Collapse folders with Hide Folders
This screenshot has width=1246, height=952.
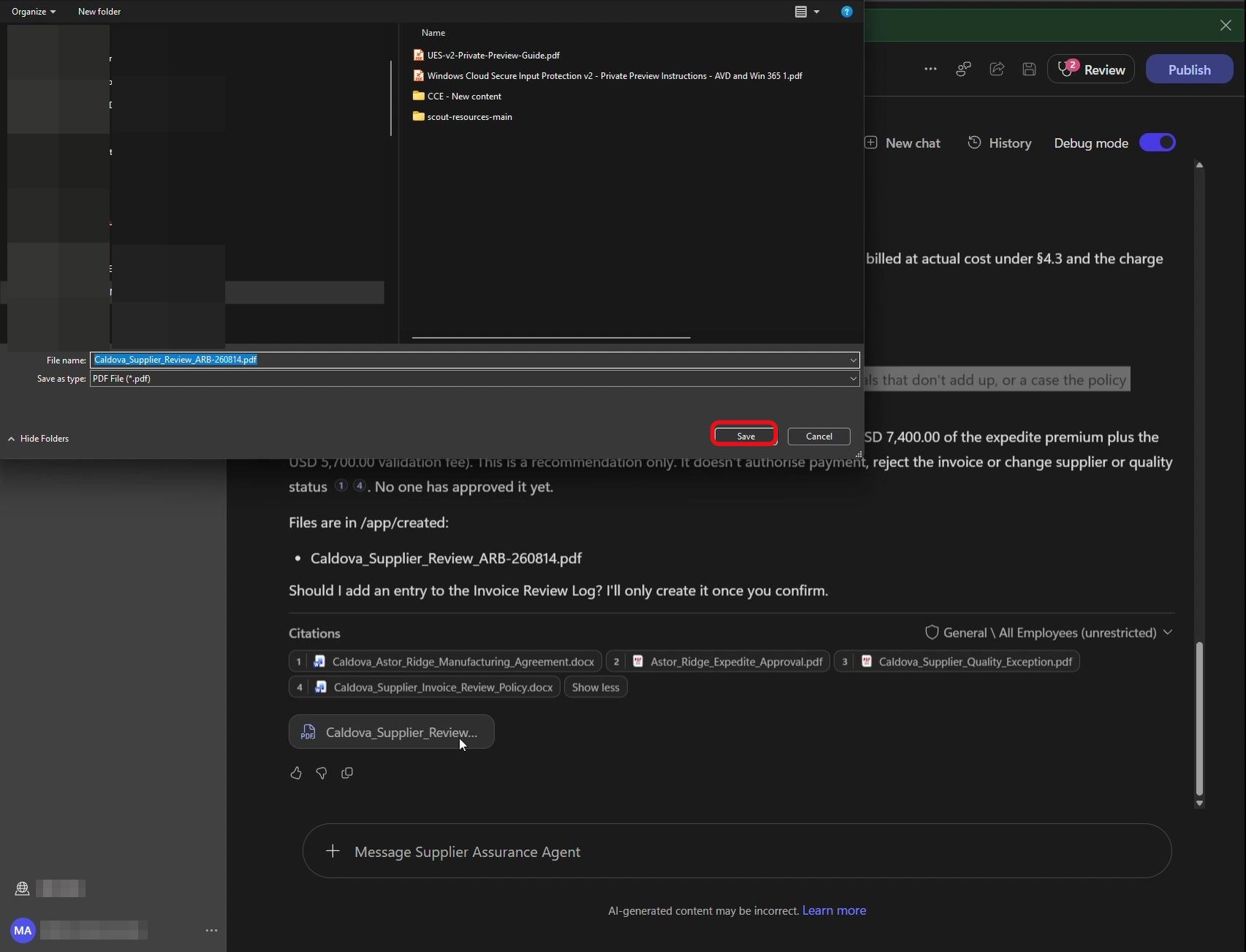pos(38,439)
